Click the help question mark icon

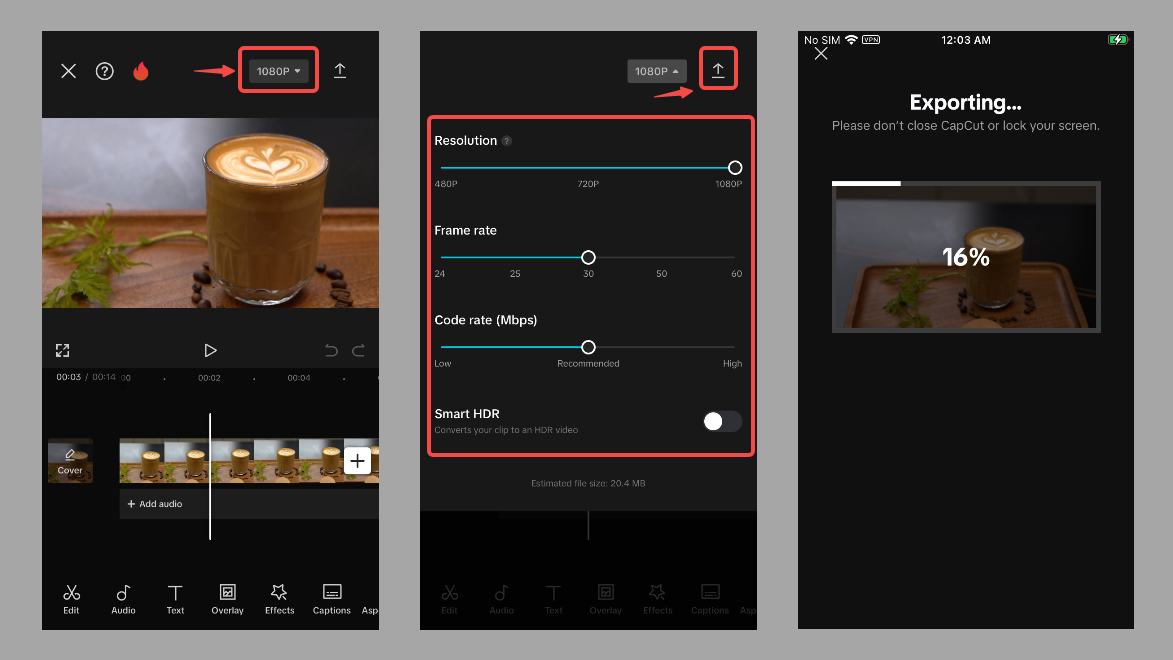tap(104, 71)
